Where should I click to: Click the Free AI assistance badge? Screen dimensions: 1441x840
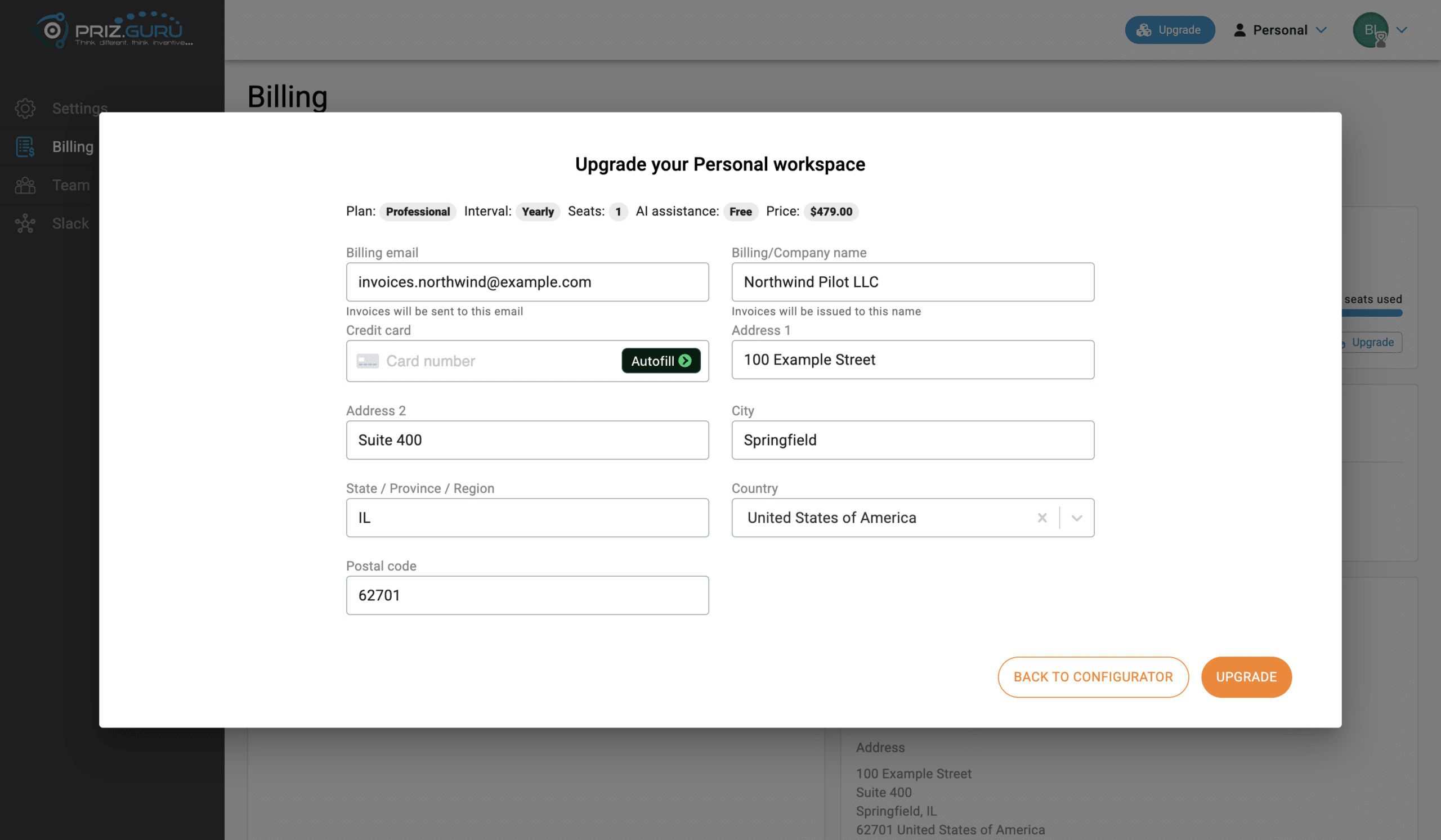[741, 212]
